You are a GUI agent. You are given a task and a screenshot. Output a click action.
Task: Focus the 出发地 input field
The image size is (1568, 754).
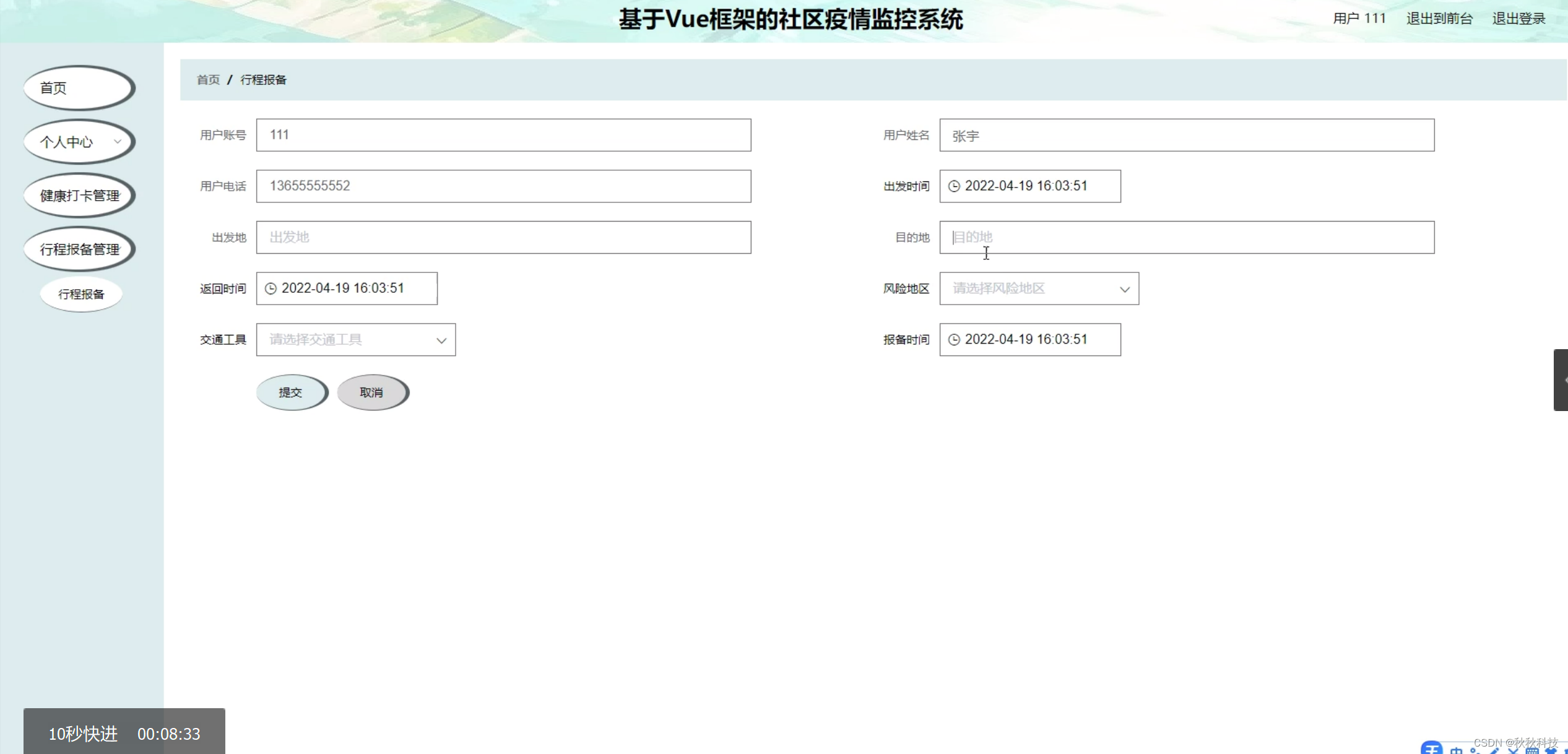(x=503, y=238)
